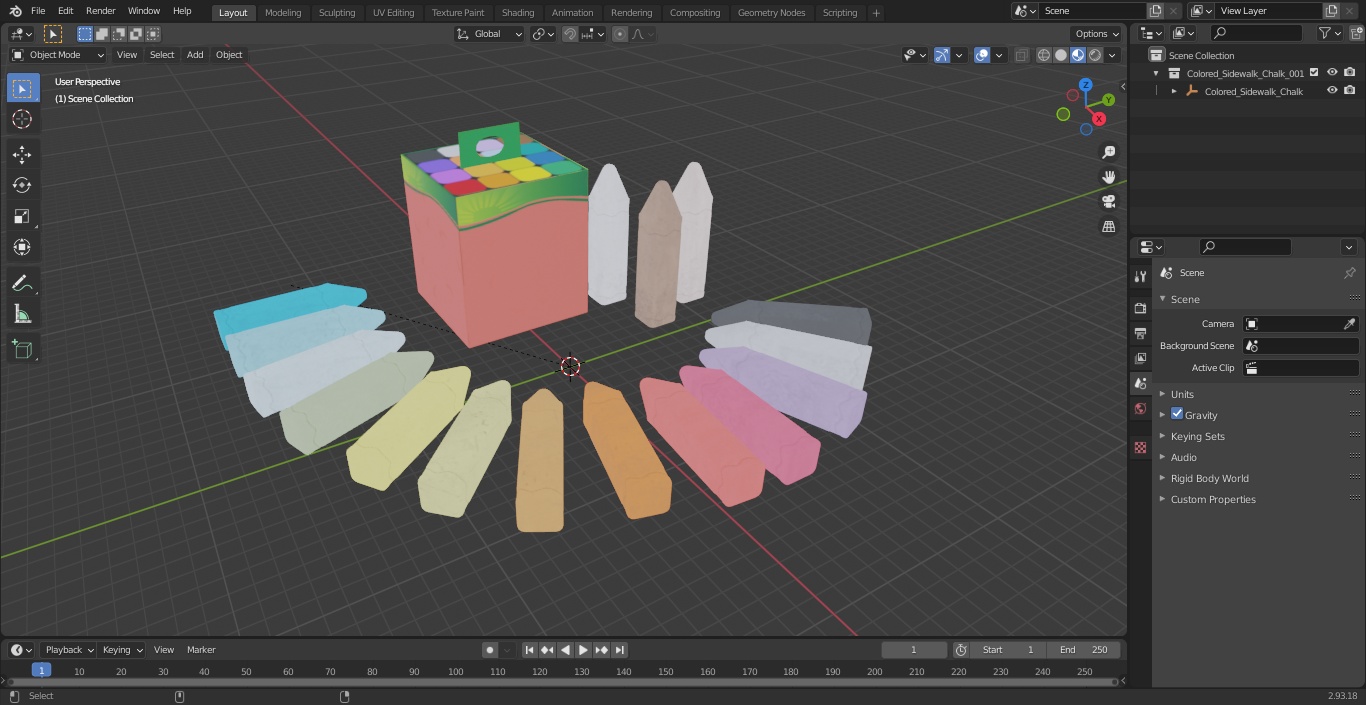The image size is (1366, 705).
Task: Activate the Annotate tool
Action: (x=22, y=283)
